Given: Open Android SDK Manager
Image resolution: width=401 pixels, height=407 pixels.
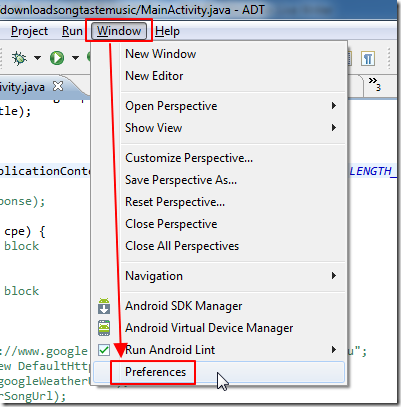Looking at the screenshot, I should click(x=219, y=306).
